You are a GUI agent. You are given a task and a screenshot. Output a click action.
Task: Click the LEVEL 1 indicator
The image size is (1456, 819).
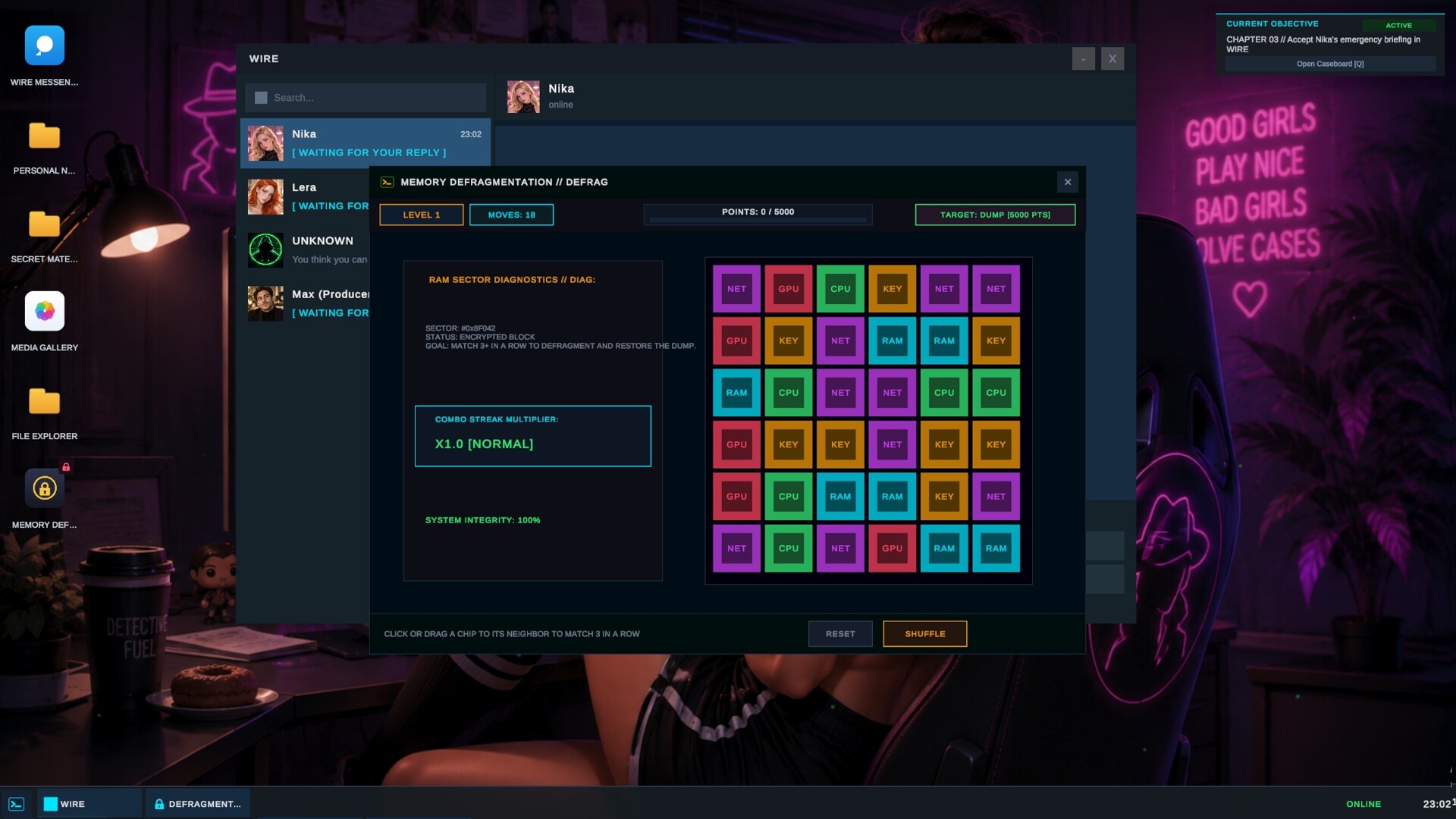point(422,215)
